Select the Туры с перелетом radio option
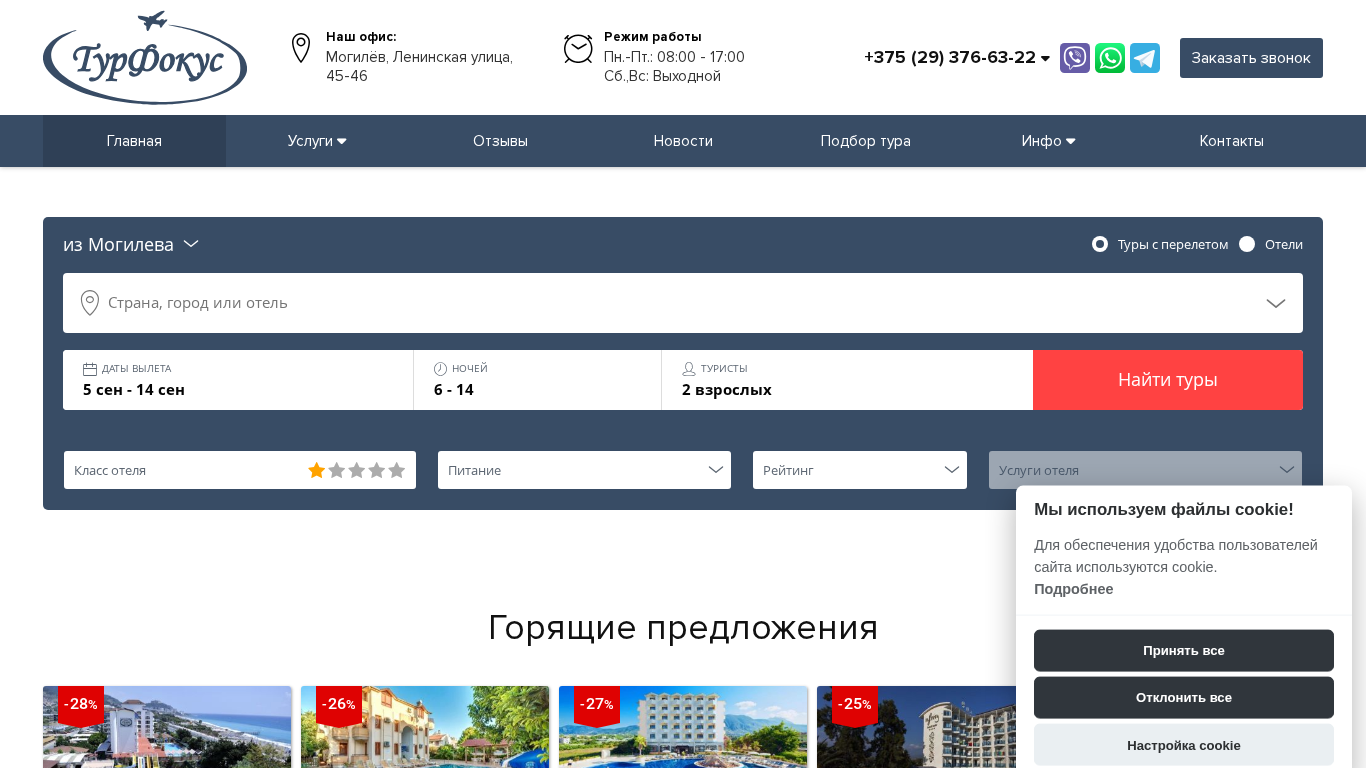 tap(1100, 244)
